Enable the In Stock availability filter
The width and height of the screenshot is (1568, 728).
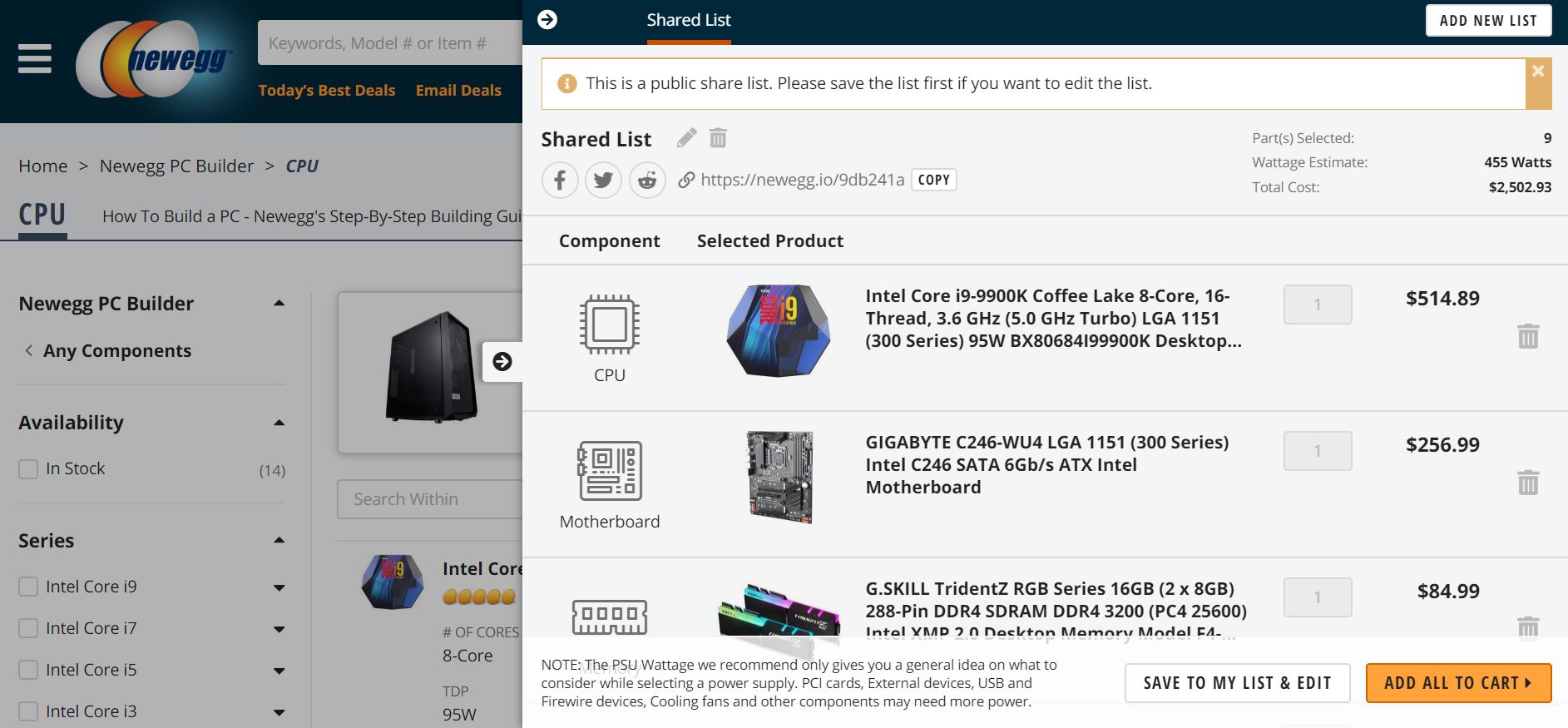point(28,469)
